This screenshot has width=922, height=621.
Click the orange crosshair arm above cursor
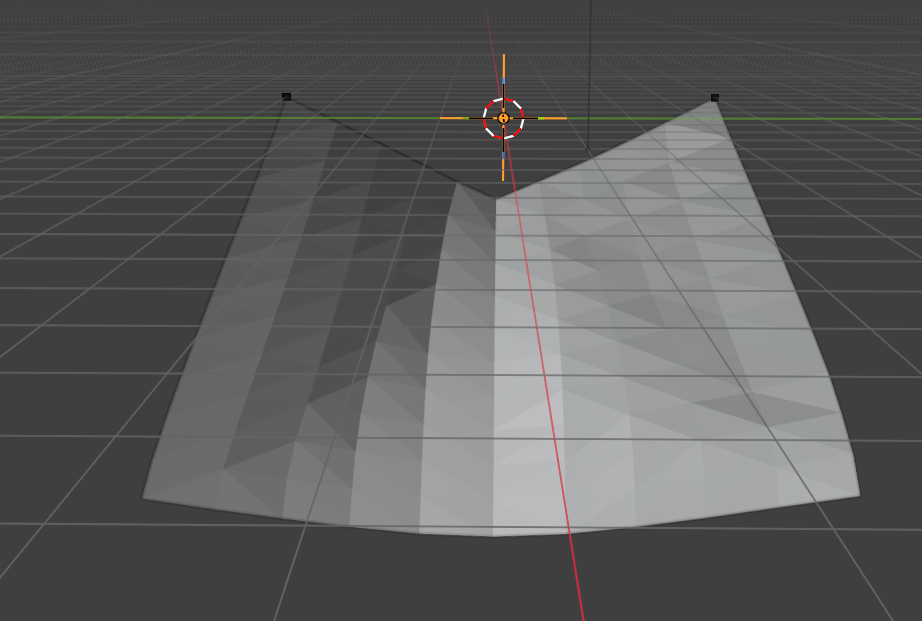tap(503, 68)
